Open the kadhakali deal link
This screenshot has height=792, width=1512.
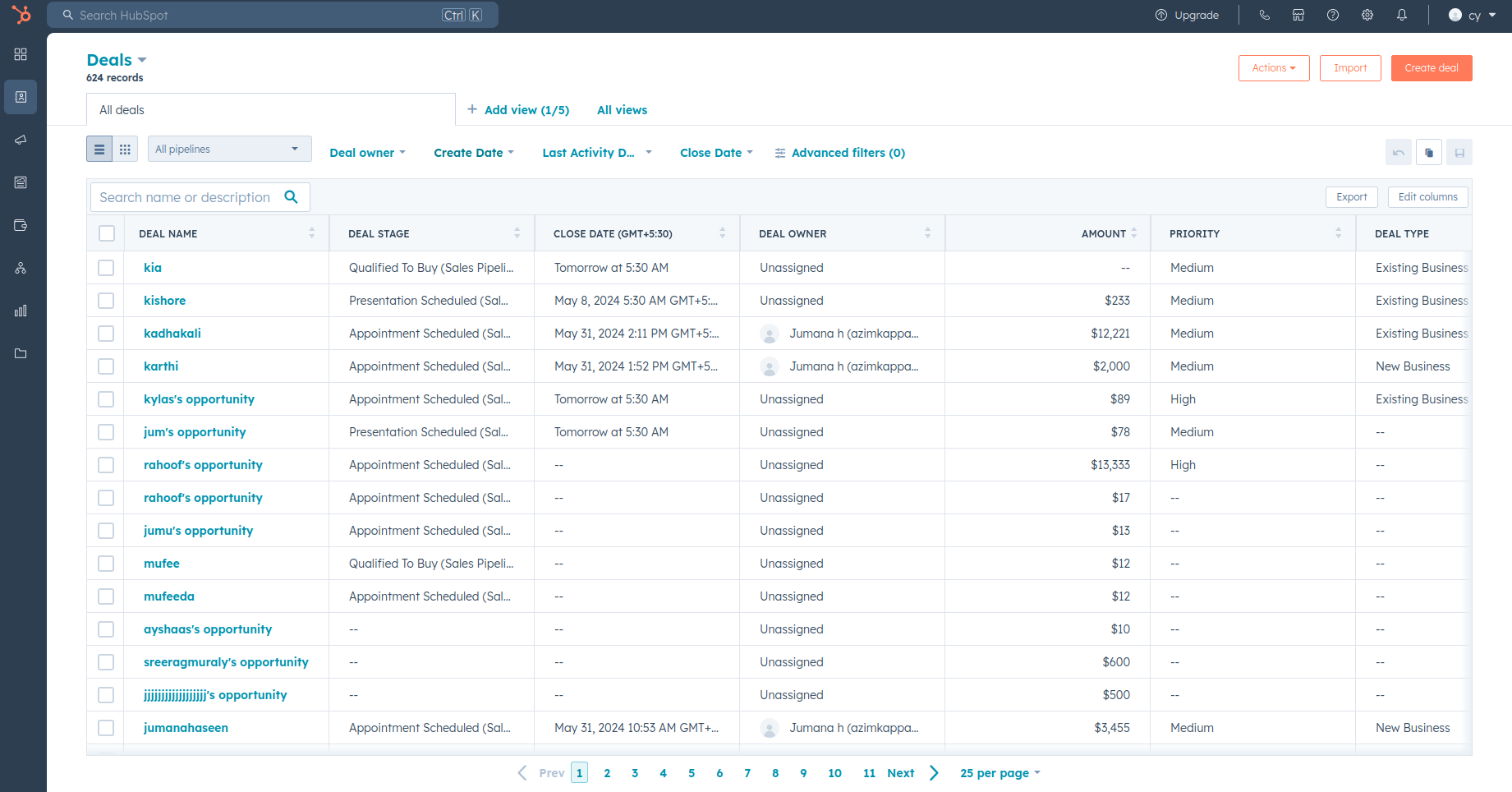tap(172, 334)
